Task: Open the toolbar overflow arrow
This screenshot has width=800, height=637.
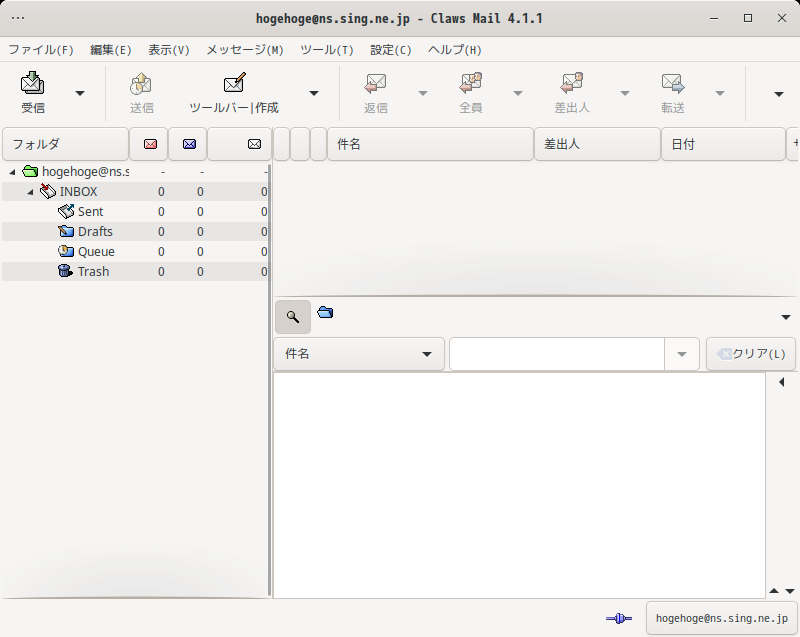Action: pos(779,94)
